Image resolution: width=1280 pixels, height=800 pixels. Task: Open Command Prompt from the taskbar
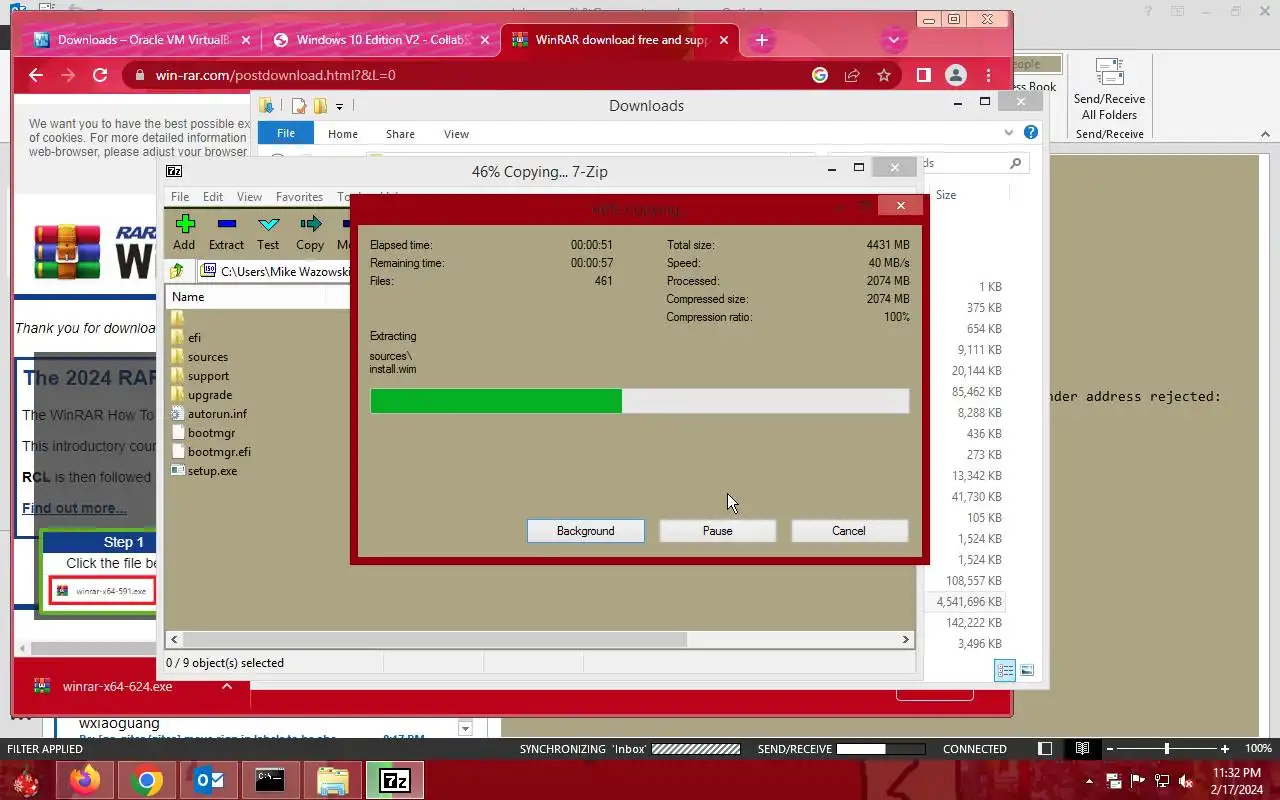tap(270, 780)
